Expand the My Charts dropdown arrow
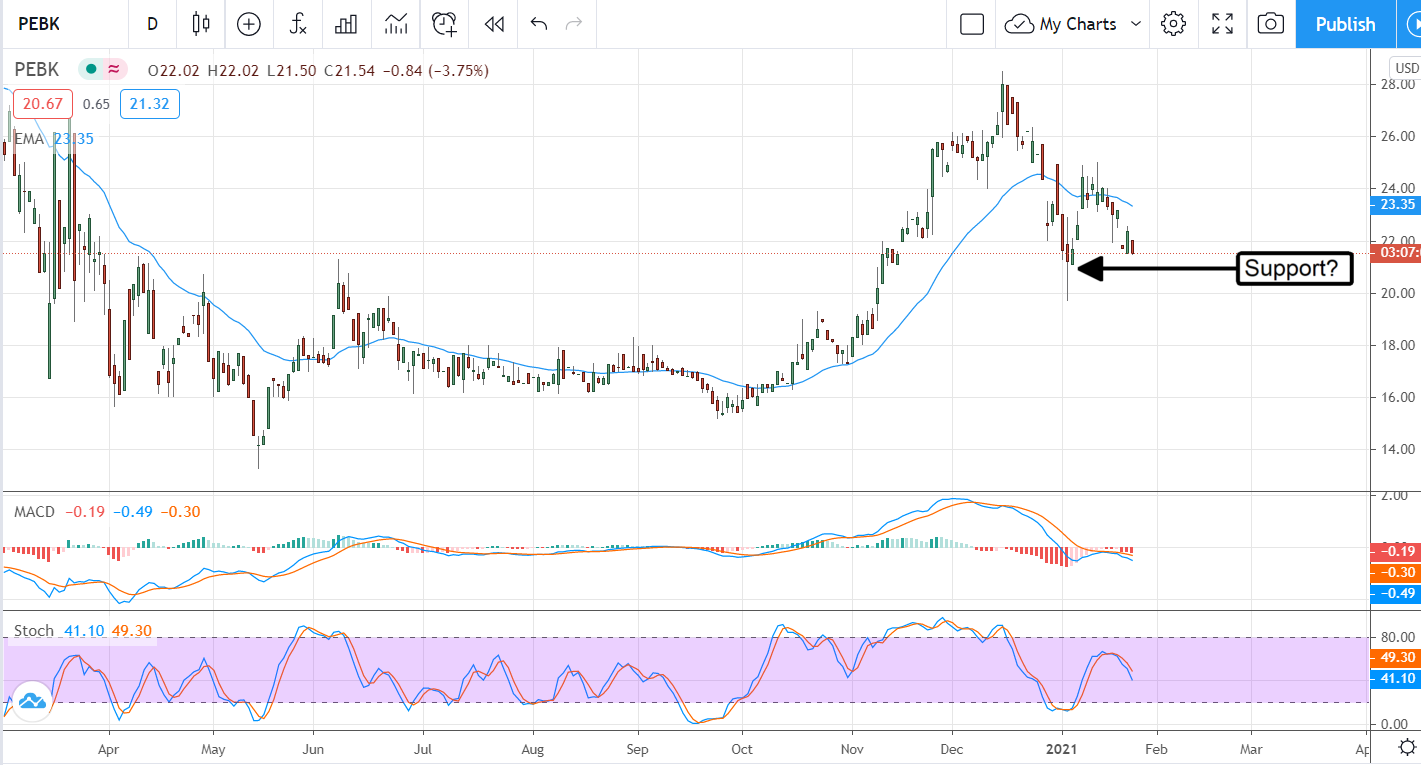The width and height of the screenshot is (1421, 765). click(x=1136, y=24)
